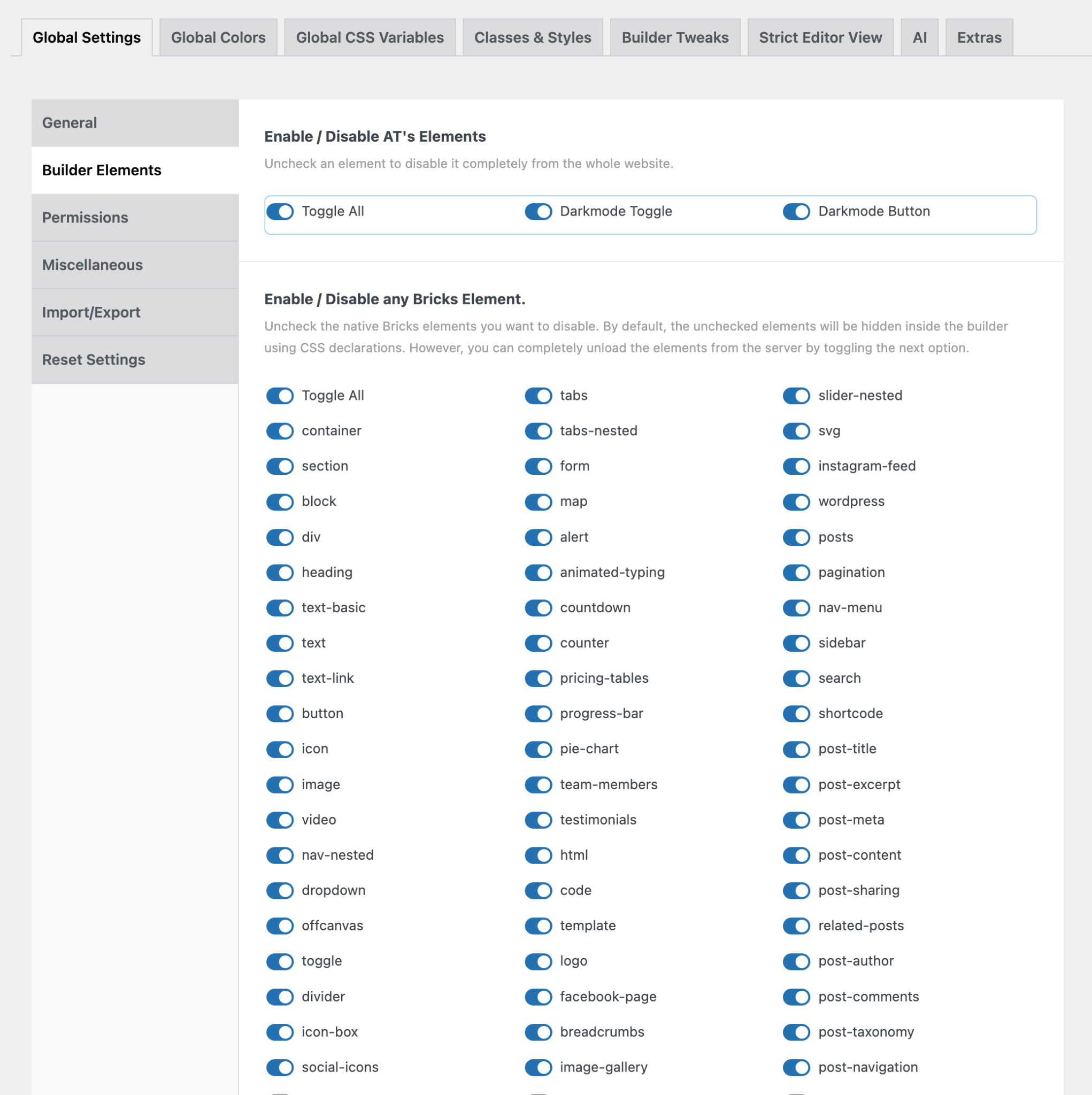Switch to the Global Colors tab
Image resolution: width=1092 pixels, height=1095 pixels.
click(x=218, y=37)
